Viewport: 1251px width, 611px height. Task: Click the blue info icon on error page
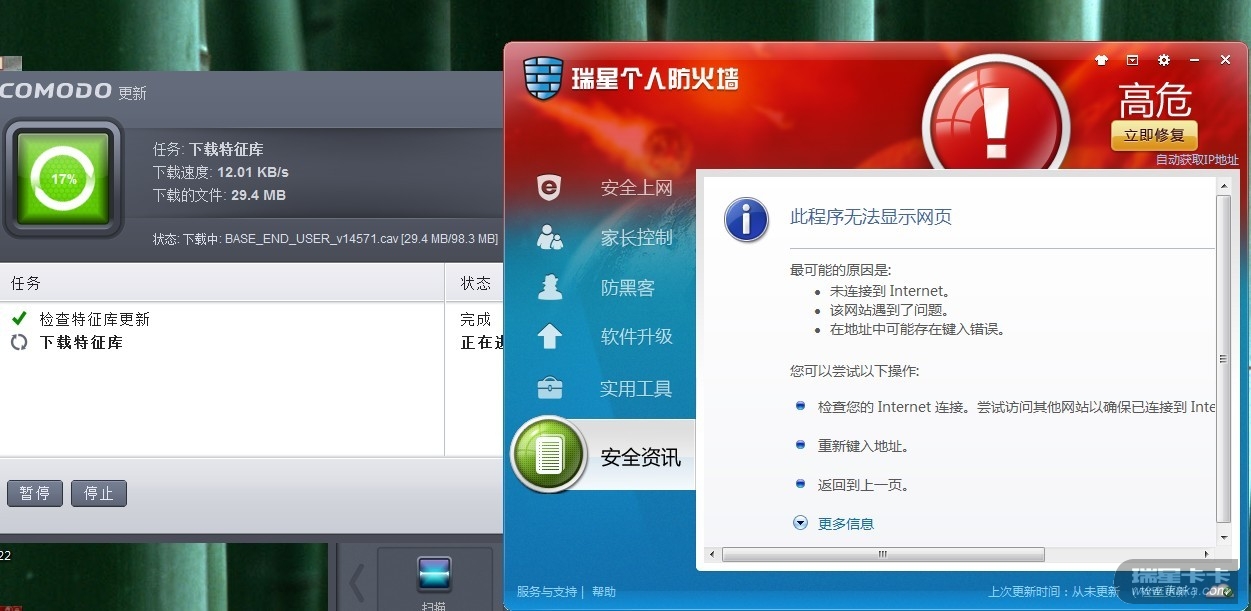point(746,219)
